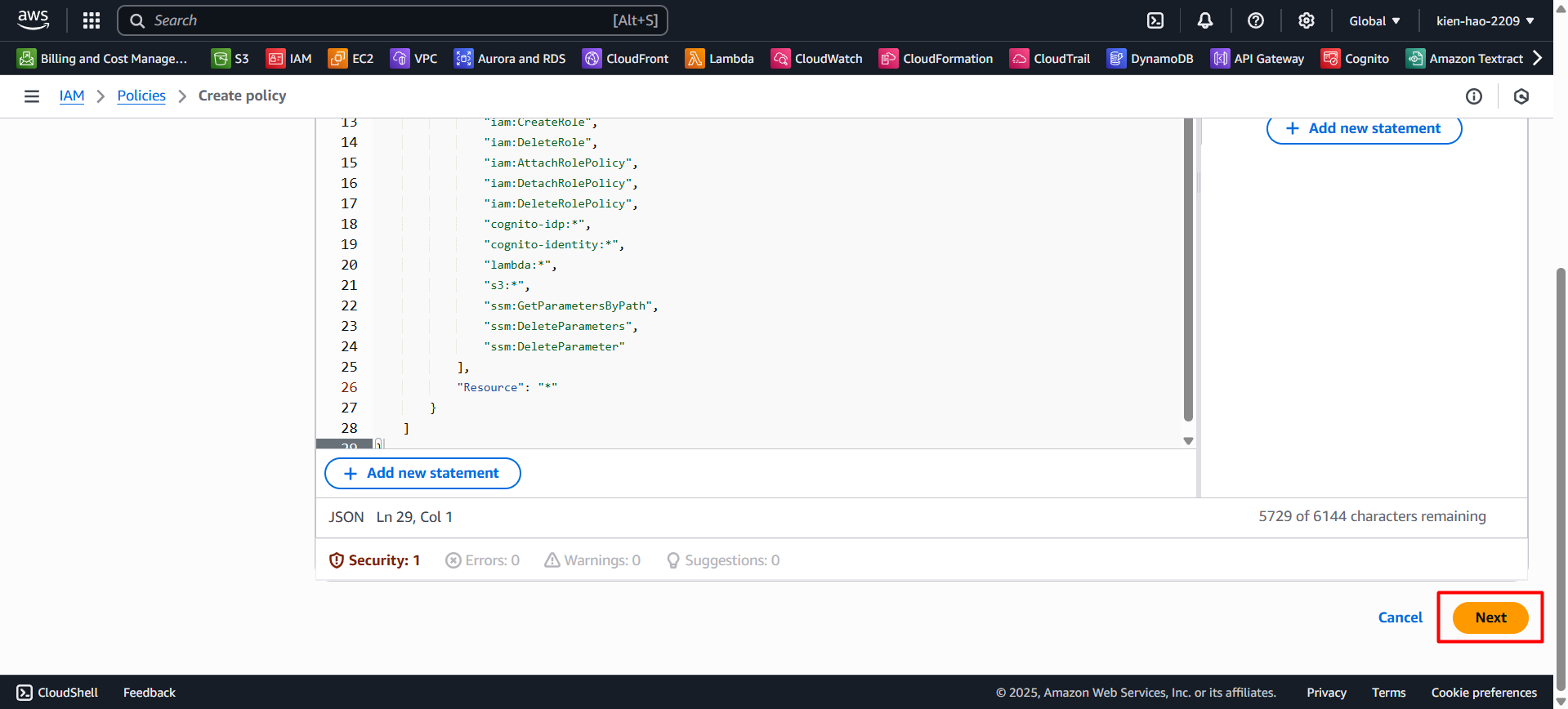1568x709 pixels.
Task: Open the info panel icon
Action: click(x=1474, y=96)
